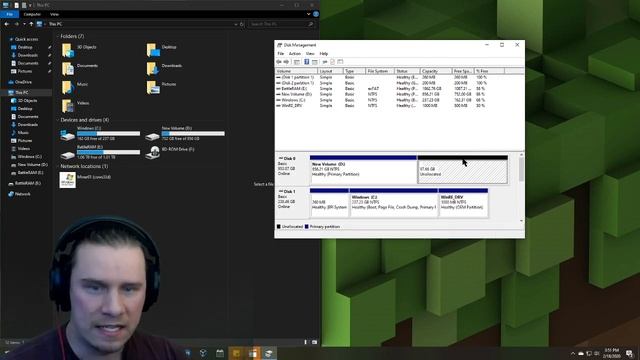Open the address bar history dropdown
This screenshot has height=360, width=640.
pyautogui.click(x=236, y=24)
